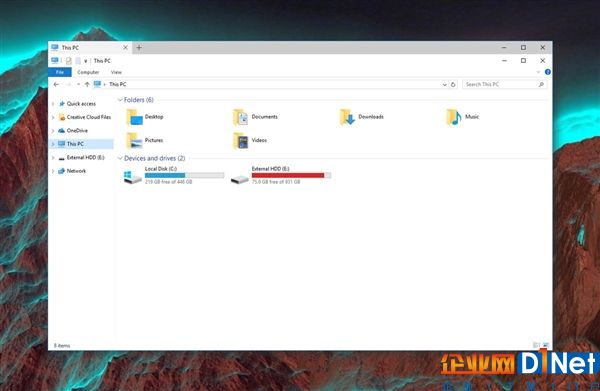This screenshot has height=391, width=600.
Task: Select the External HDD (E:) drive icon
Action: pos(240,179)
